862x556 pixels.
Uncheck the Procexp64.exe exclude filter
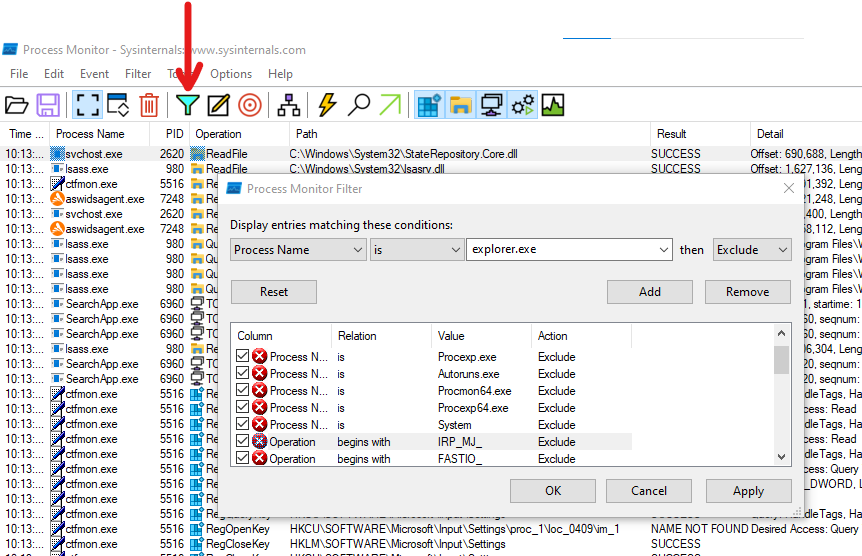(242, 408)
